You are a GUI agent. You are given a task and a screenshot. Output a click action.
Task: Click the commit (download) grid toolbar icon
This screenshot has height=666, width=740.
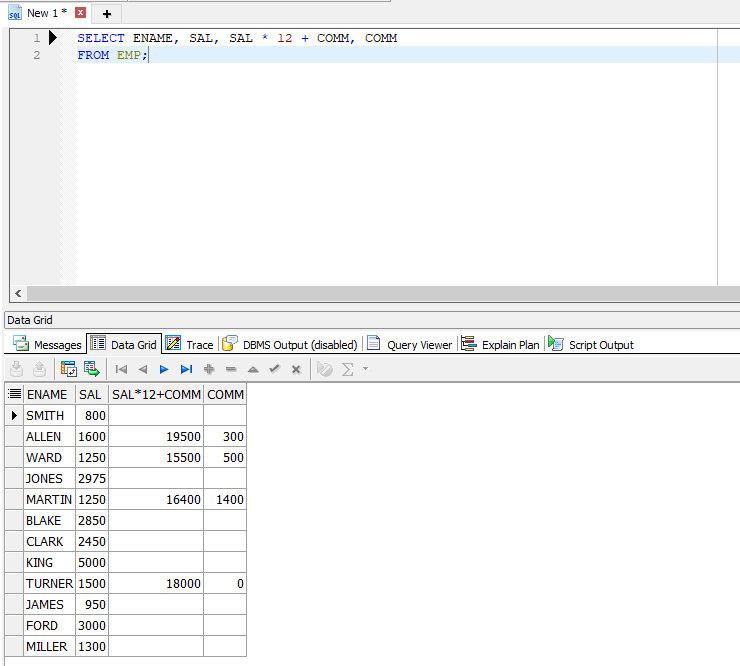(x=17, y=369)
